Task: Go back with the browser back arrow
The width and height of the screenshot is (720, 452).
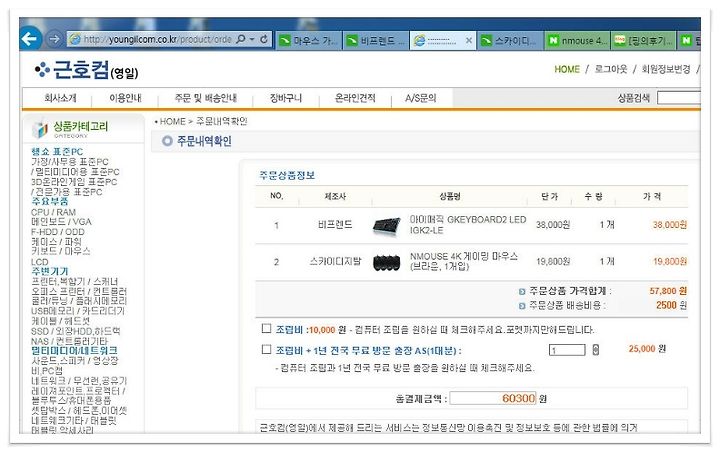Action: click(30, 39)
